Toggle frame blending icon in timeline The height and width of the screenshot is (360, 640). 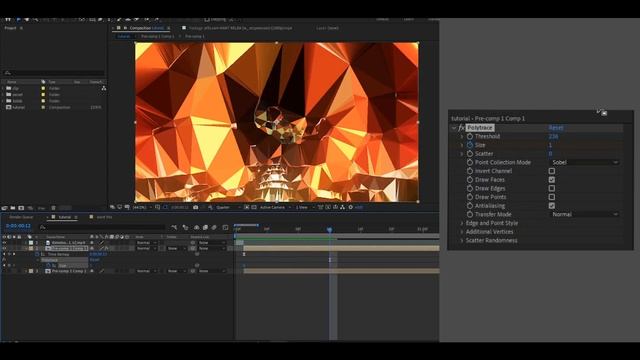click(205, 227)
